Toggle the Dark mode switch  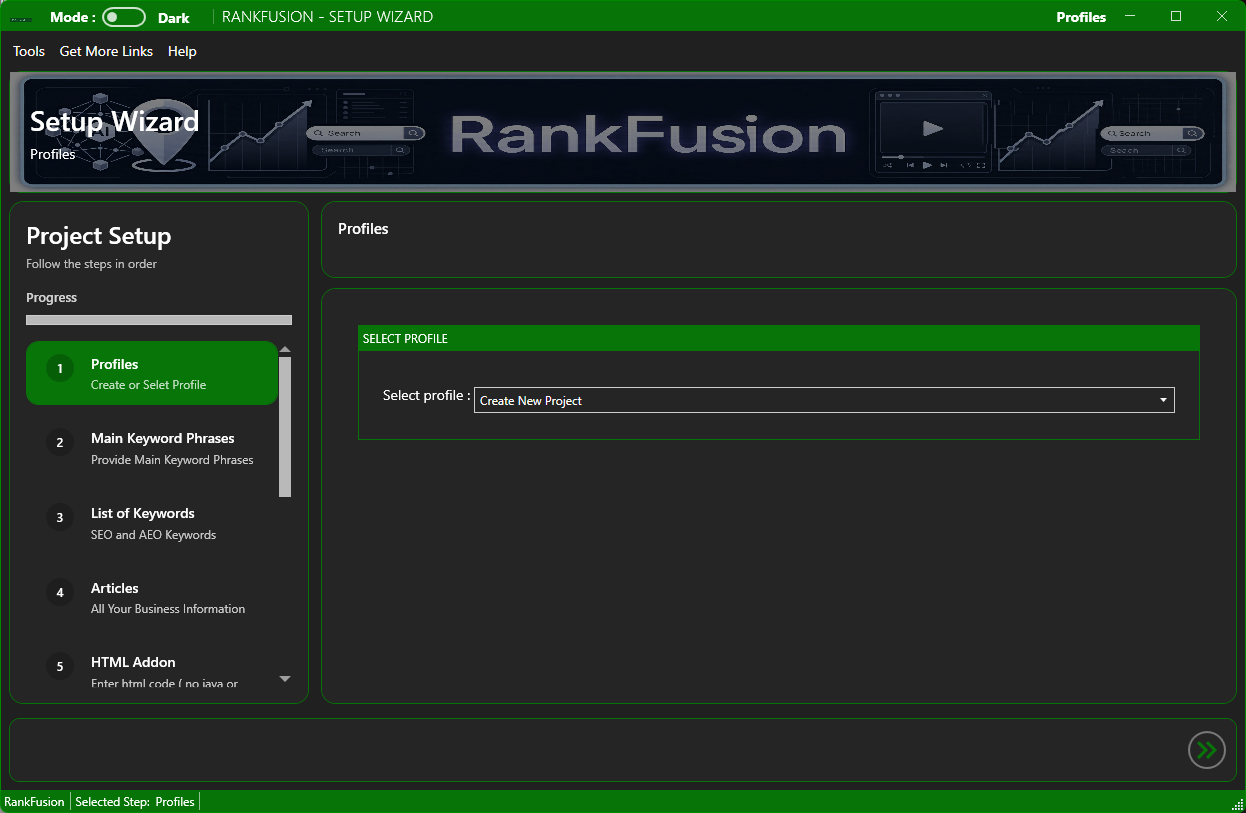[124, 17]
